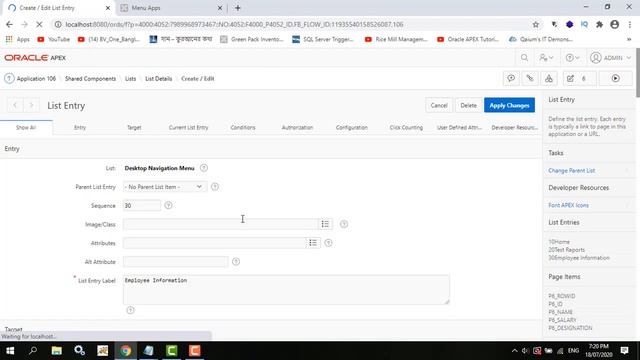Viewport: 640px width, 360px height.
Task: Open the developer comment icon
Action: (511, 78)
